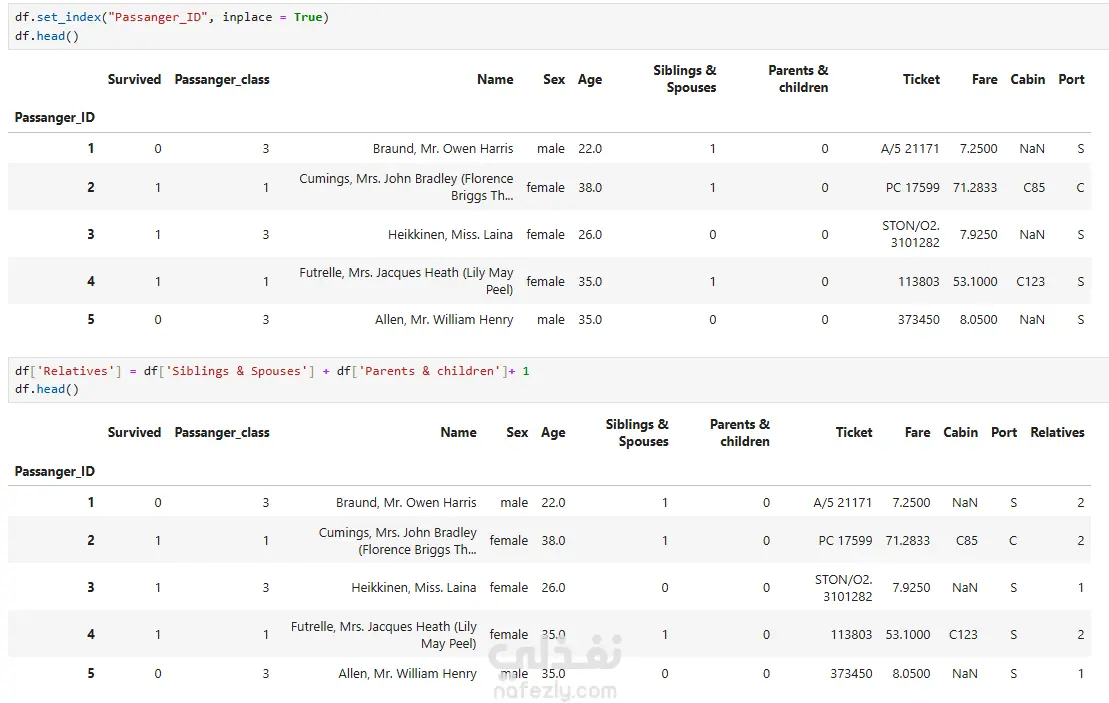
Task: Click ticket PC 17599 in the first table
Action: (x=912, y=187)
